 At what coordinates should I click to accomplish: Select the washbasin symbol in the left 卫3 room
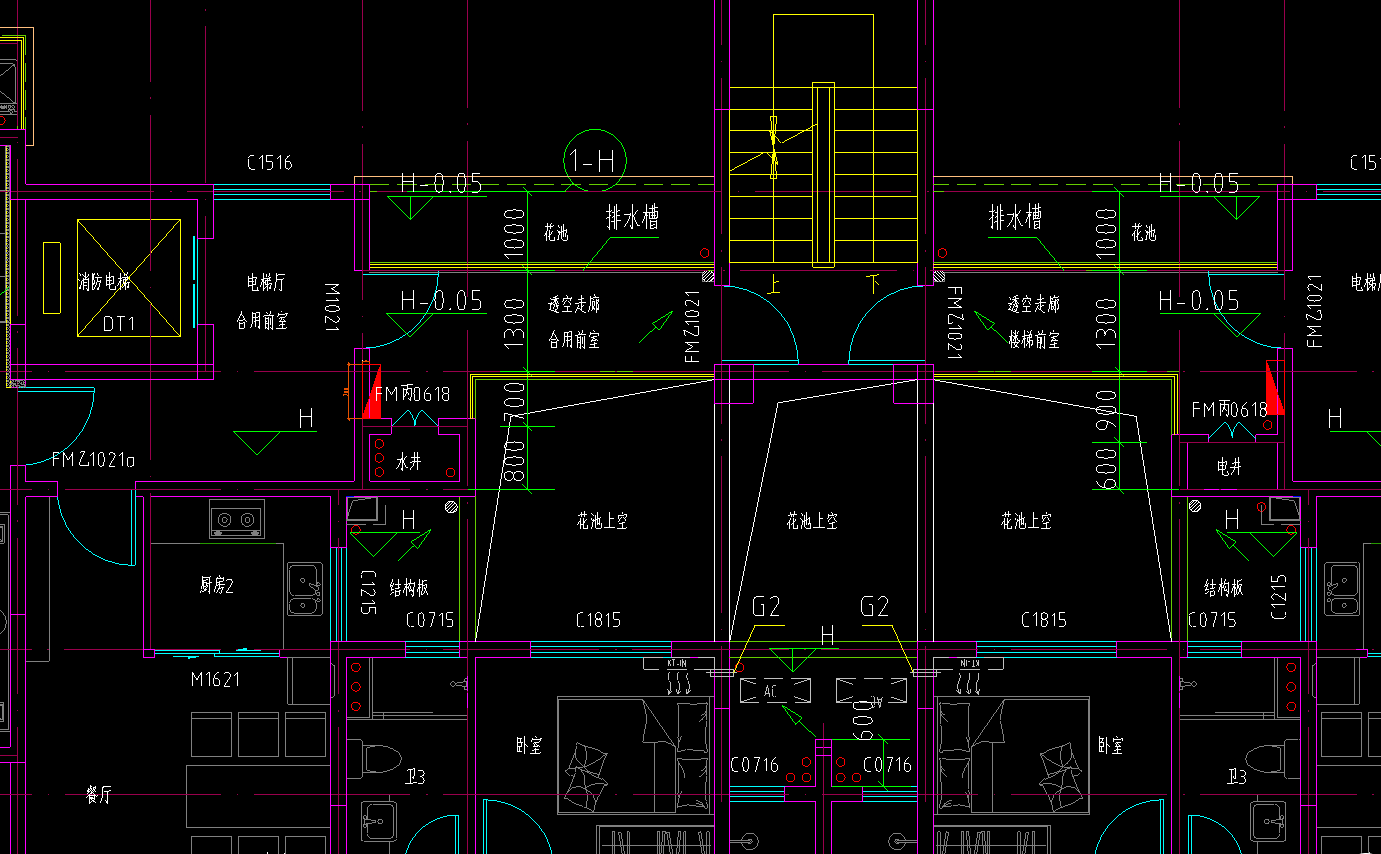[x=378, y=822]
